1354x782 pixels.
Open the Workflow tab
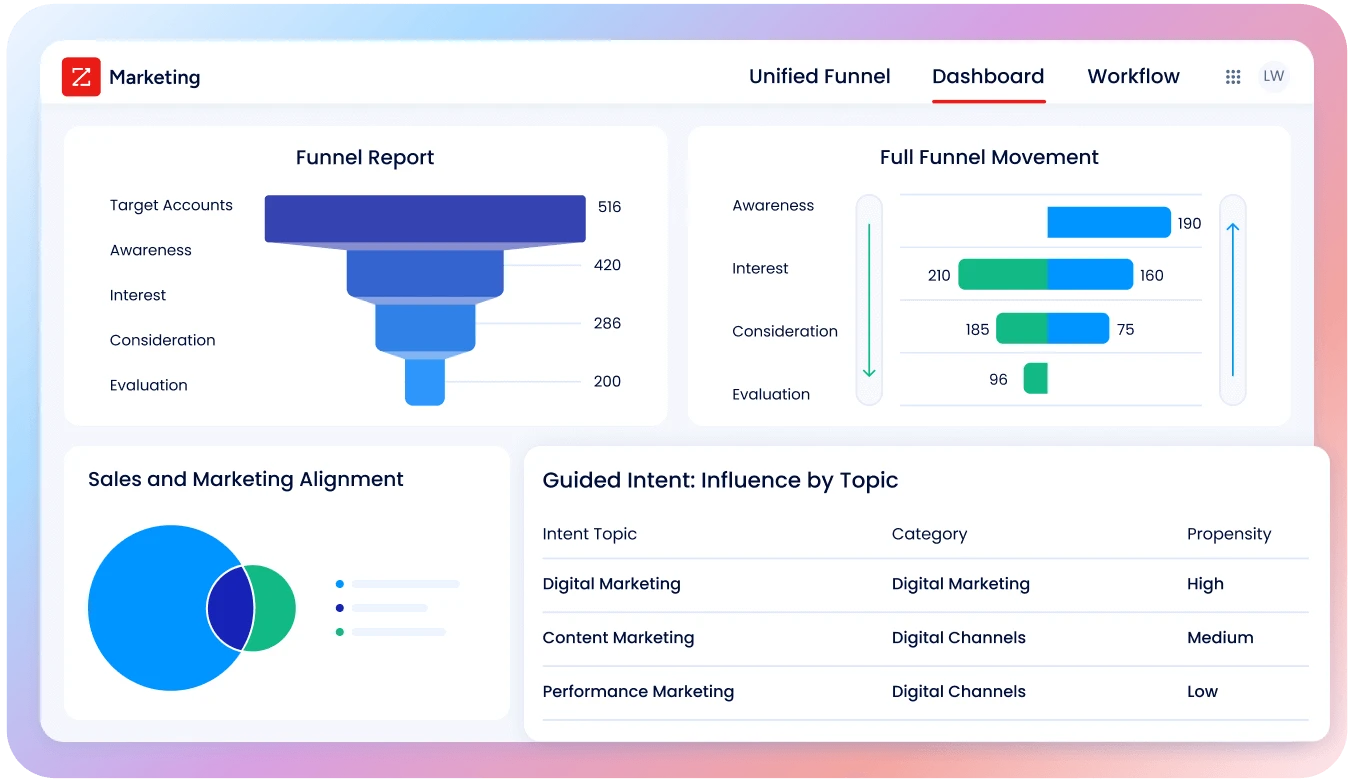click(x=1134, y=77)
